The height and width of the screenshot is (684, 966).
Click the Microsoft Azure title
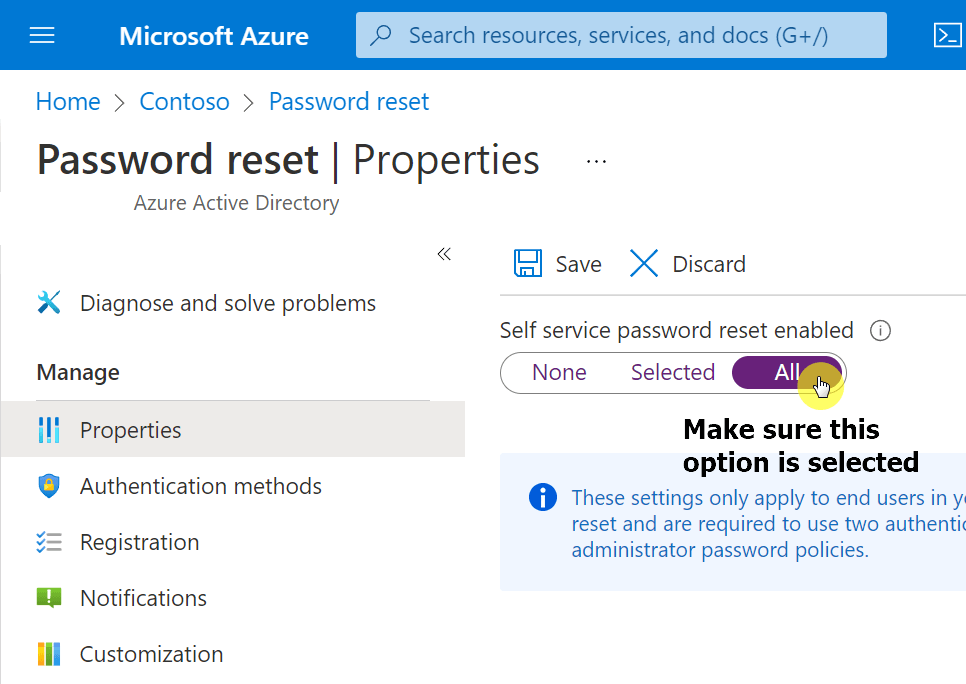[x=214, y=36]
